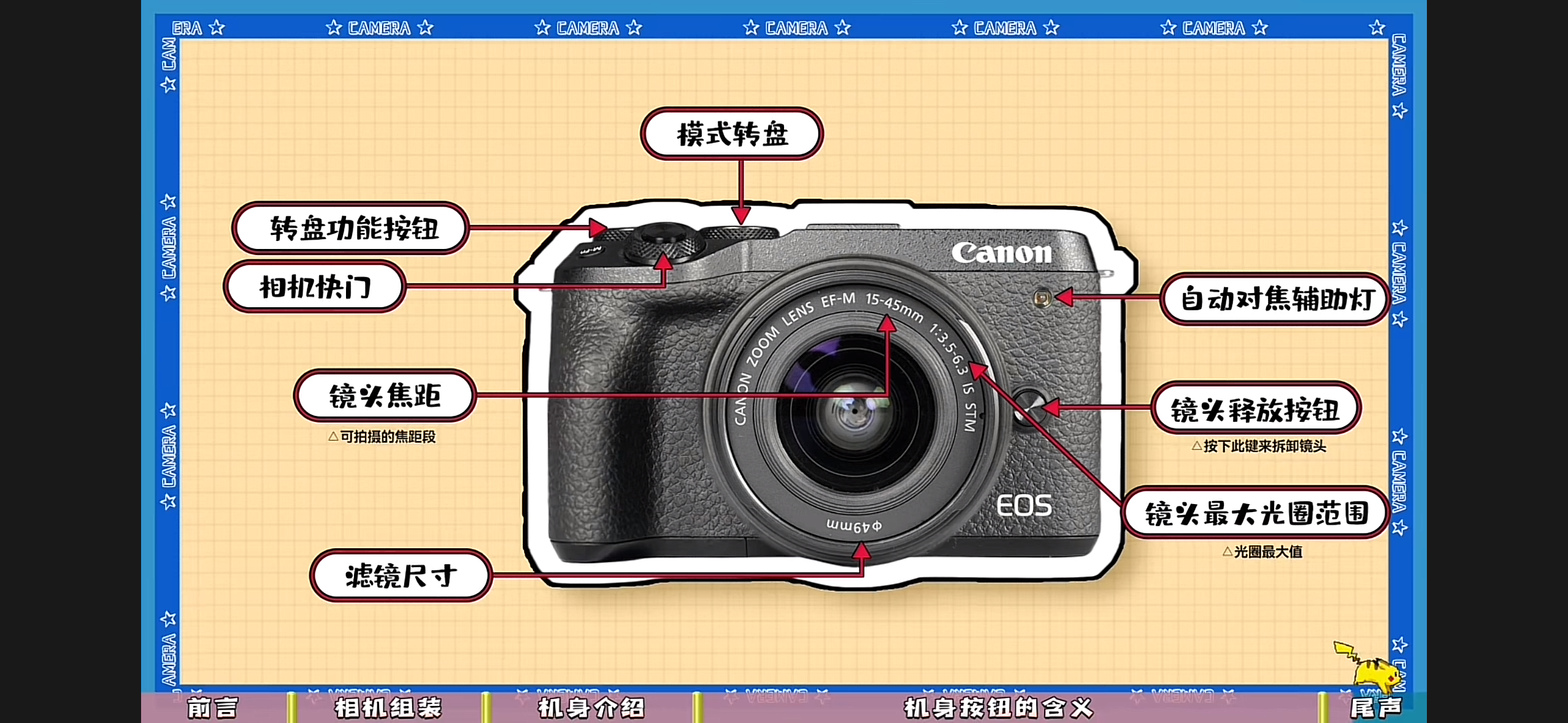Select the 相机快门 label bubble
The width and height of the screenshot is (1568, 723).
tap(315, 286)
